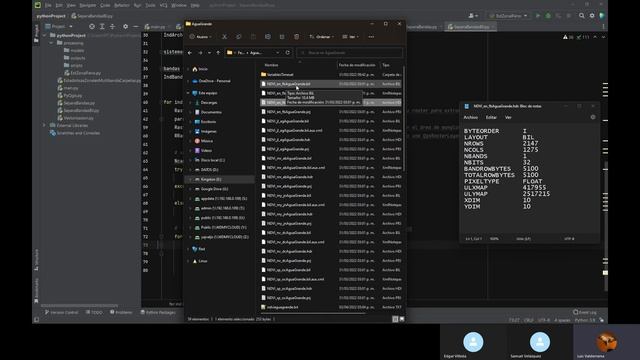Image resolution: width=640 pixels, height=360 pixels.
Task: Open Archivo menu in Notepad
Action: pyautogui.click(x=471, y=118)
